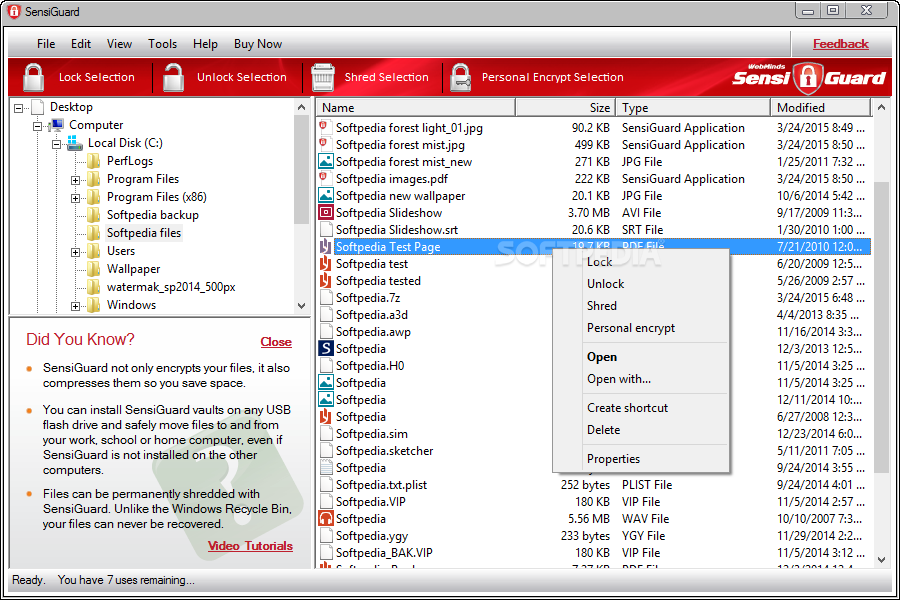Click the PDF icon of Softpedia test
This screenshot has width=900, height=600.
click(325, 264)
